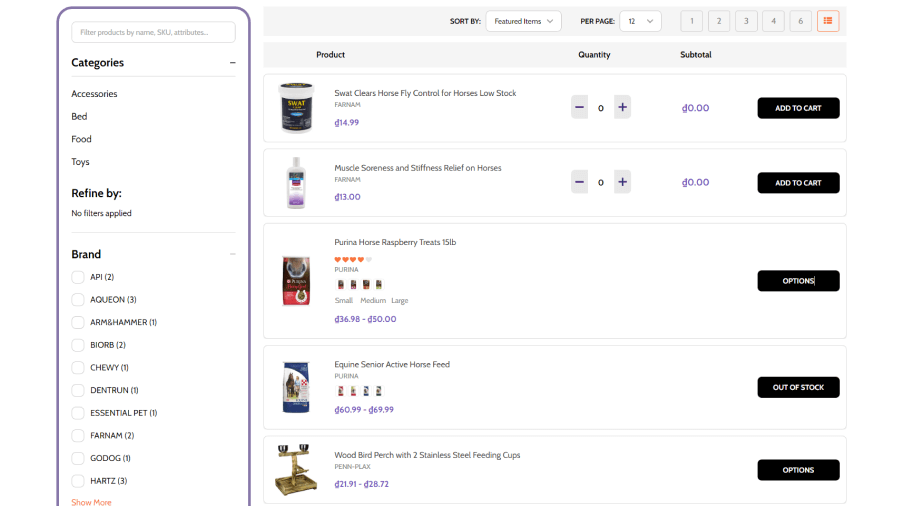Open Muscle Soreness and Stiffness Relief title
This screenshot has width=906, height=506.
coord(417,168)
